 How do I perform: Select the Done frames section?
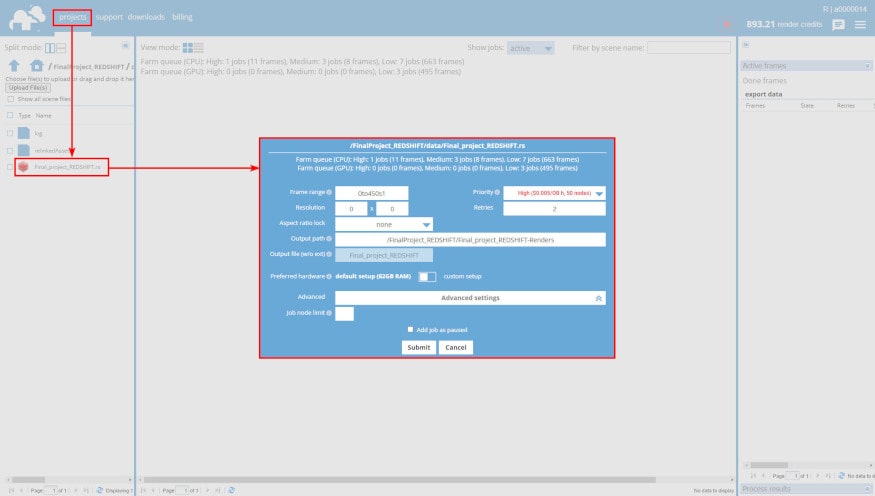coord(765,81)
